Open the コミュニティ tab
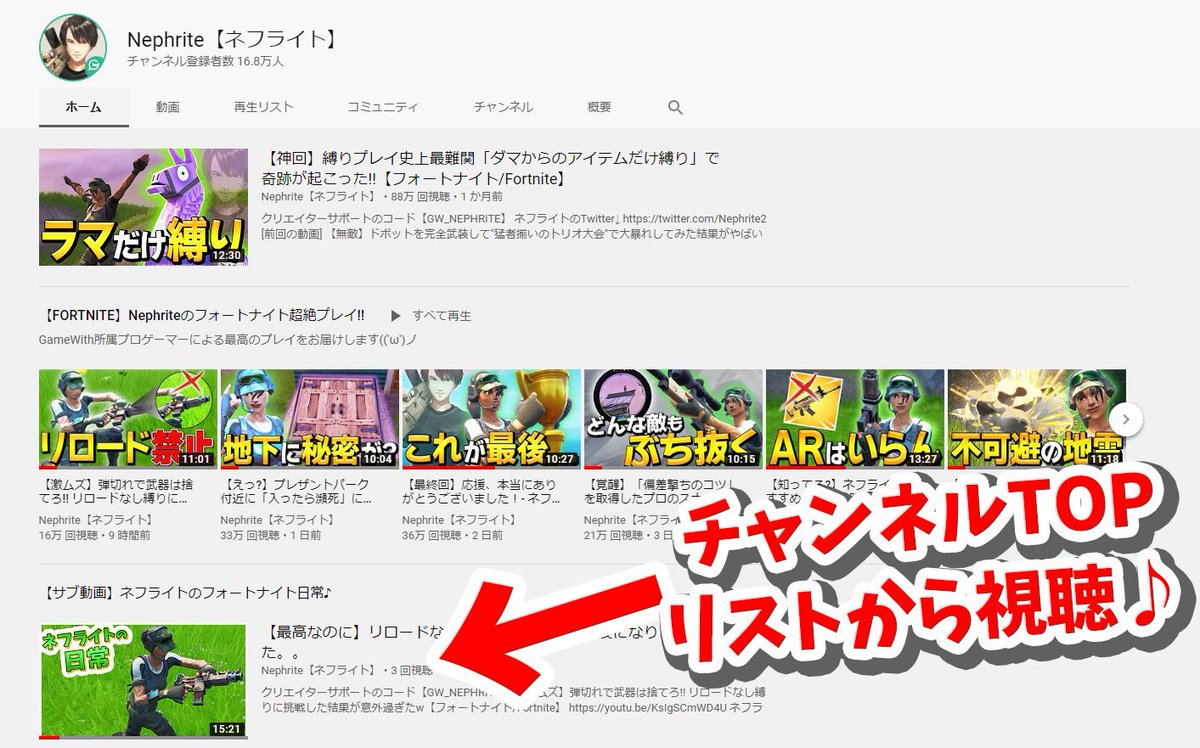Viewport: 1200px width, 748px height. click(383, 107)
